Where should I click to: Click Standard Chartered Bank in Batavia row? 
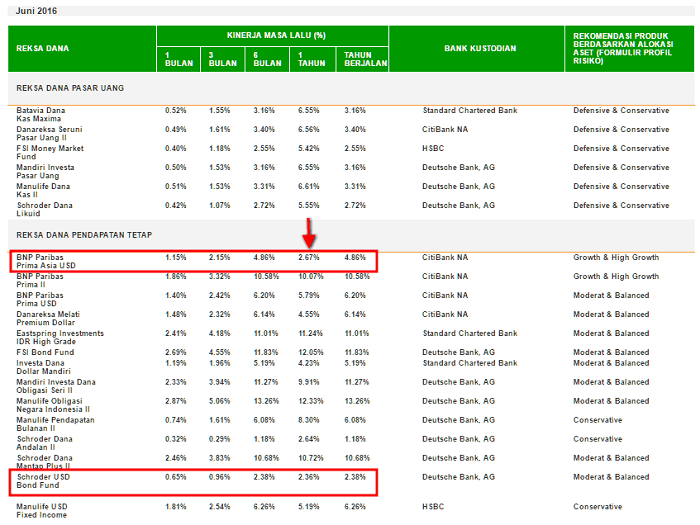pyautogui.click(x=470, y=110)
